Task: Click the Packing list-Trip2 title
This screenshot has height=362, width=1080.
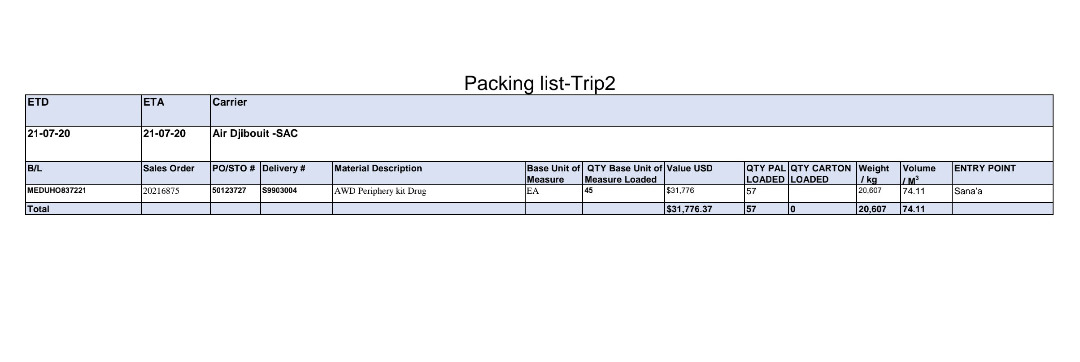Action: (x=539, y=83)
